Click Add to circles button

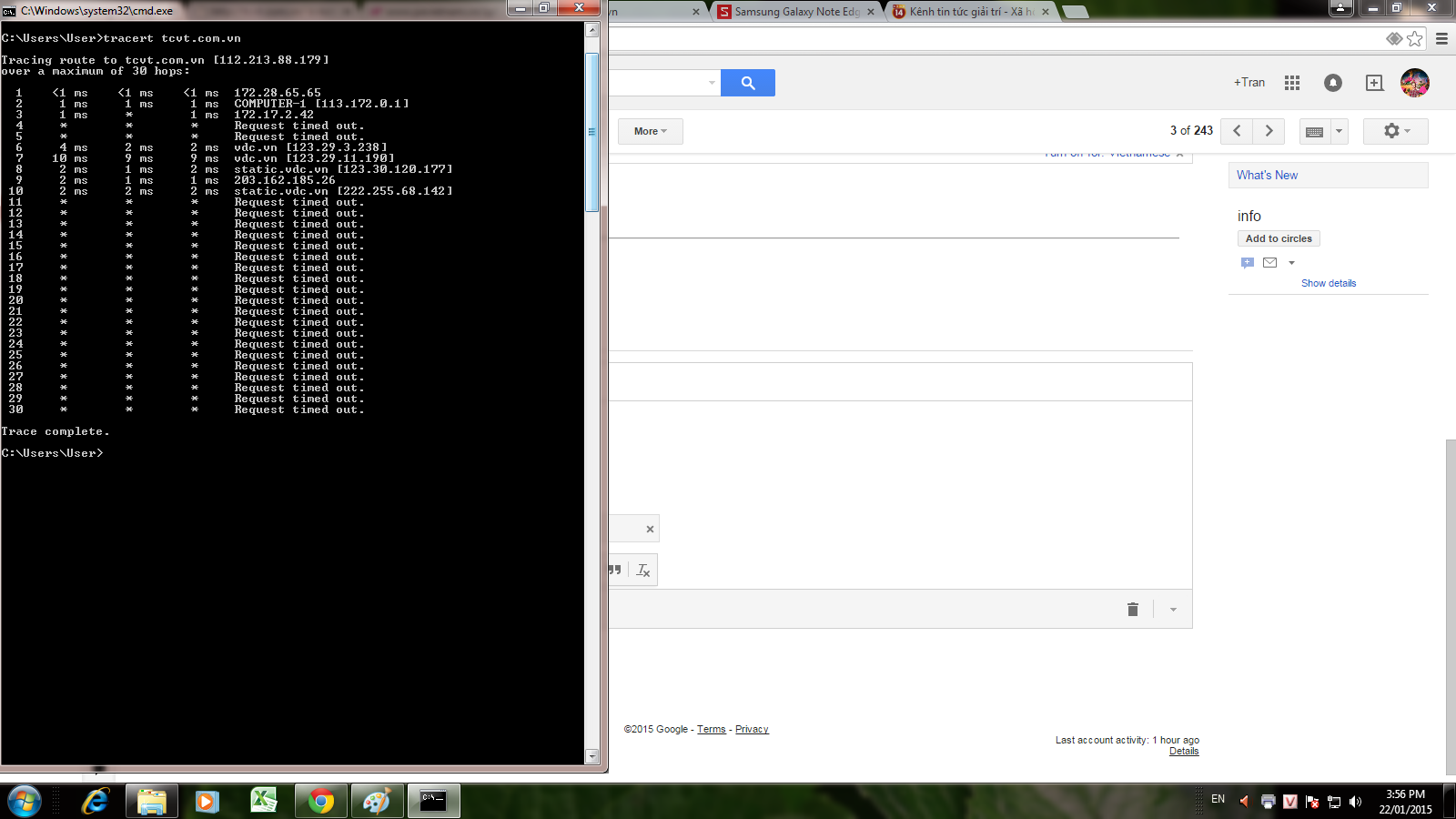click(x=1279, y=238)
